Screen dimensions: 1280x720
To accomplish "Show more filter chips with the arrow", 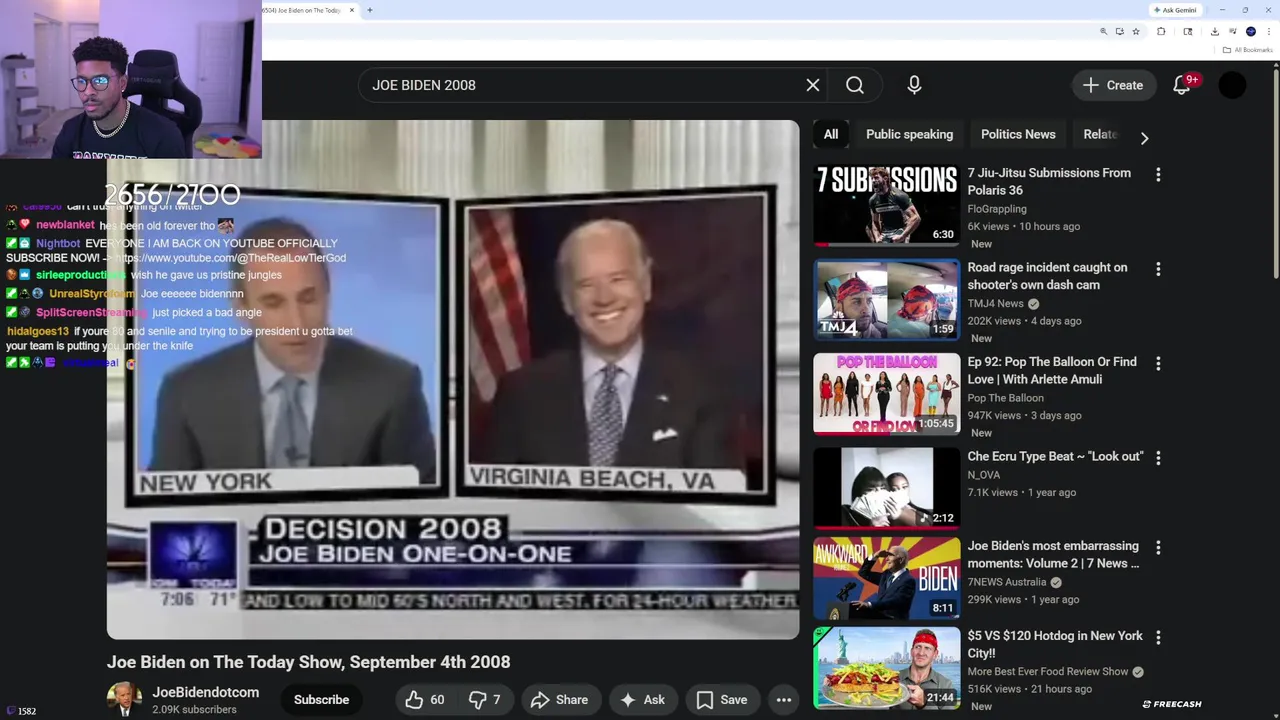I will point(1144,138).
